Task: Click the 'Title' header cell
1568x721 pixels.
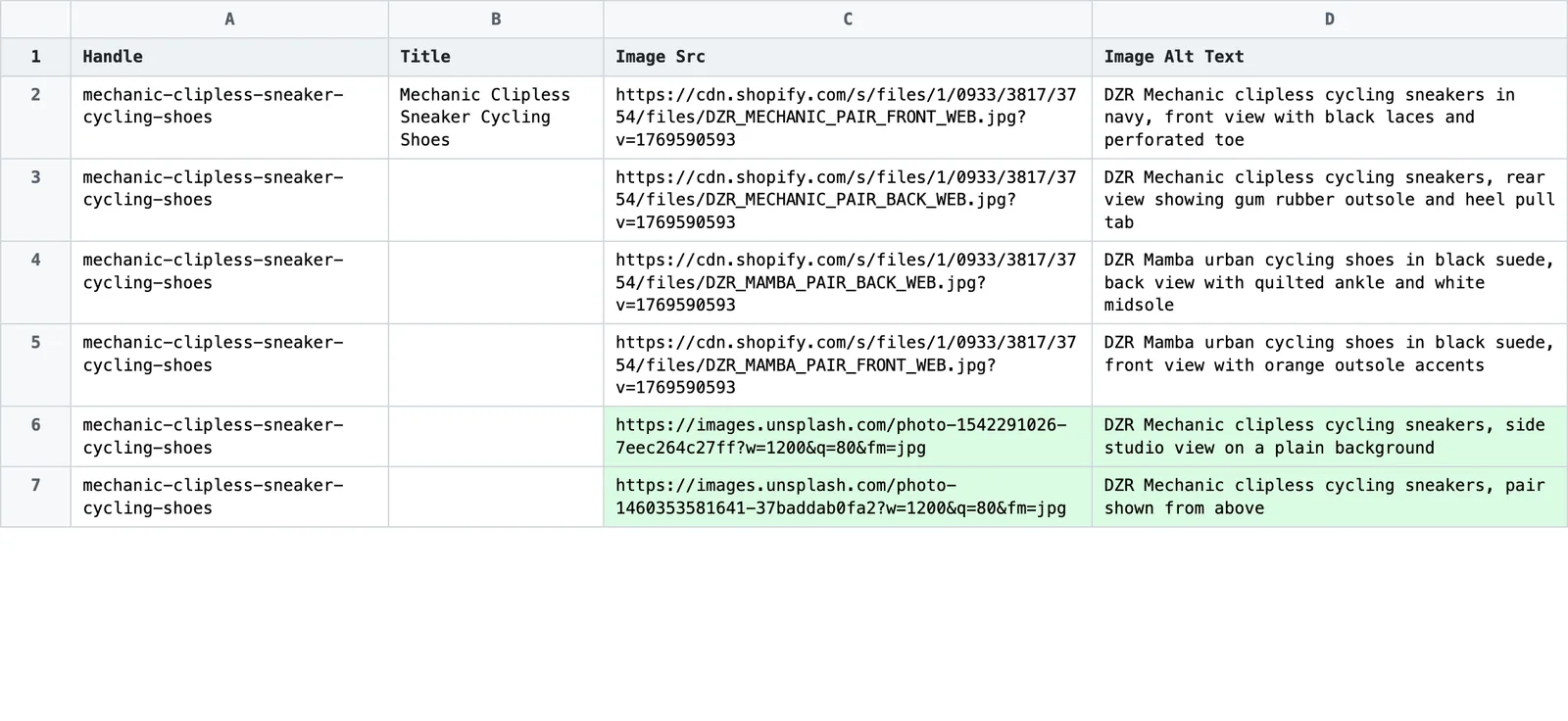Action: click(496, 57)
